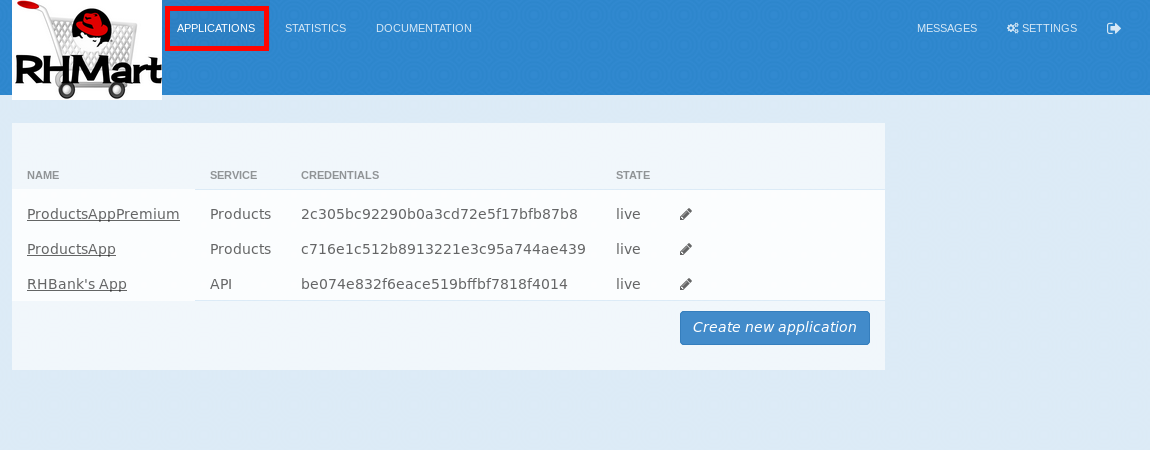Image resolution: width=1150 pixels, height=450 pixels.
Task: Open the RHBank's App link
Action: pos(77,284)
